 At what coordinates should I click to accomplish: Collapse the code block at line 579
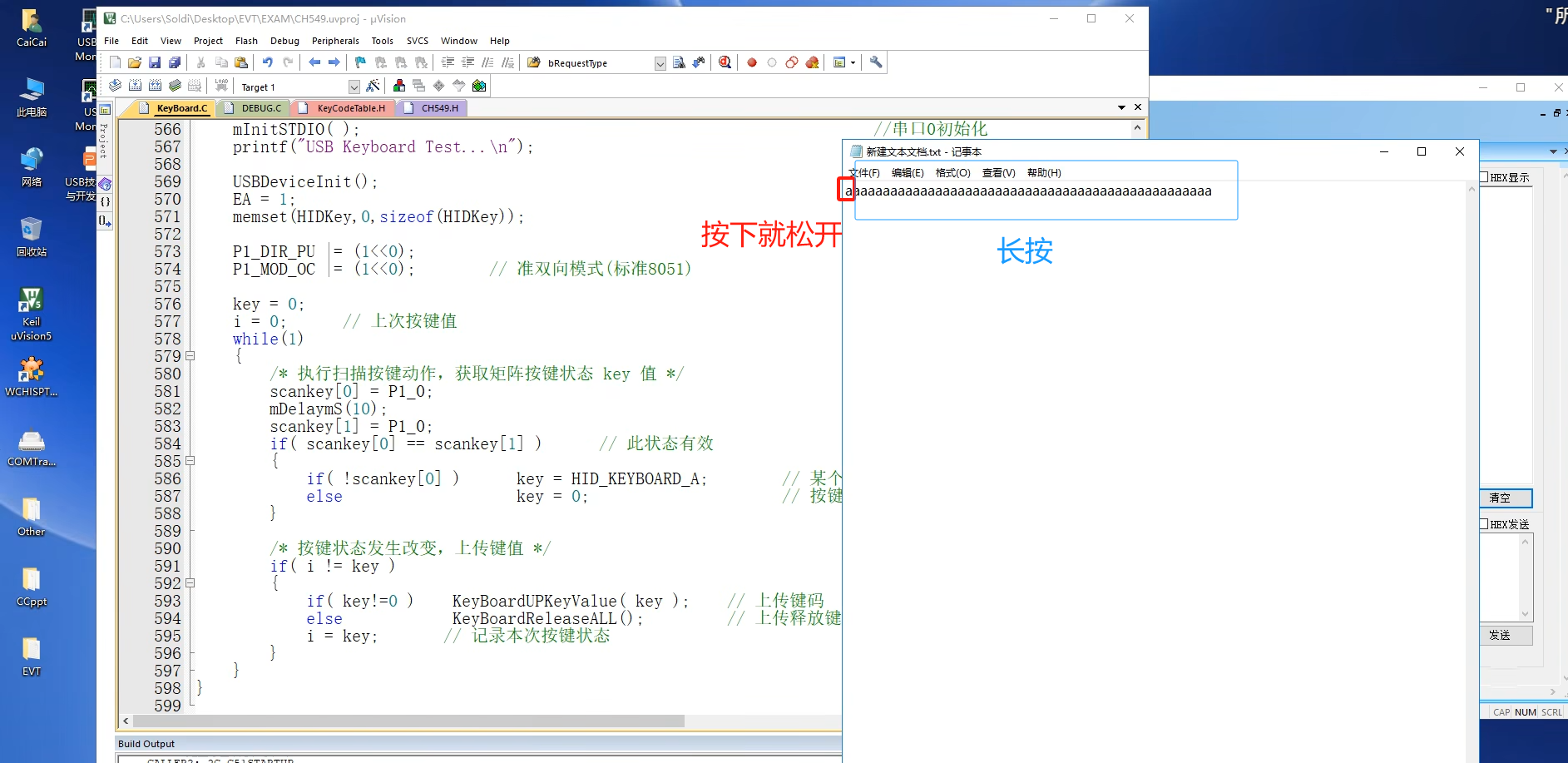[190, 356]
